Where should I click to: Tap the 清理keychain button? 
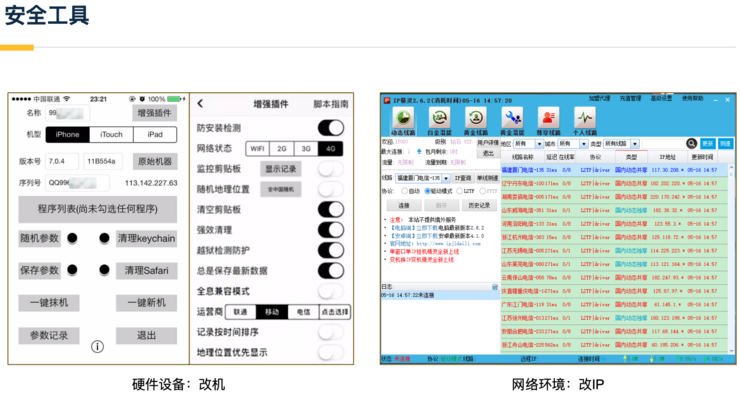(x=146, y=238)
